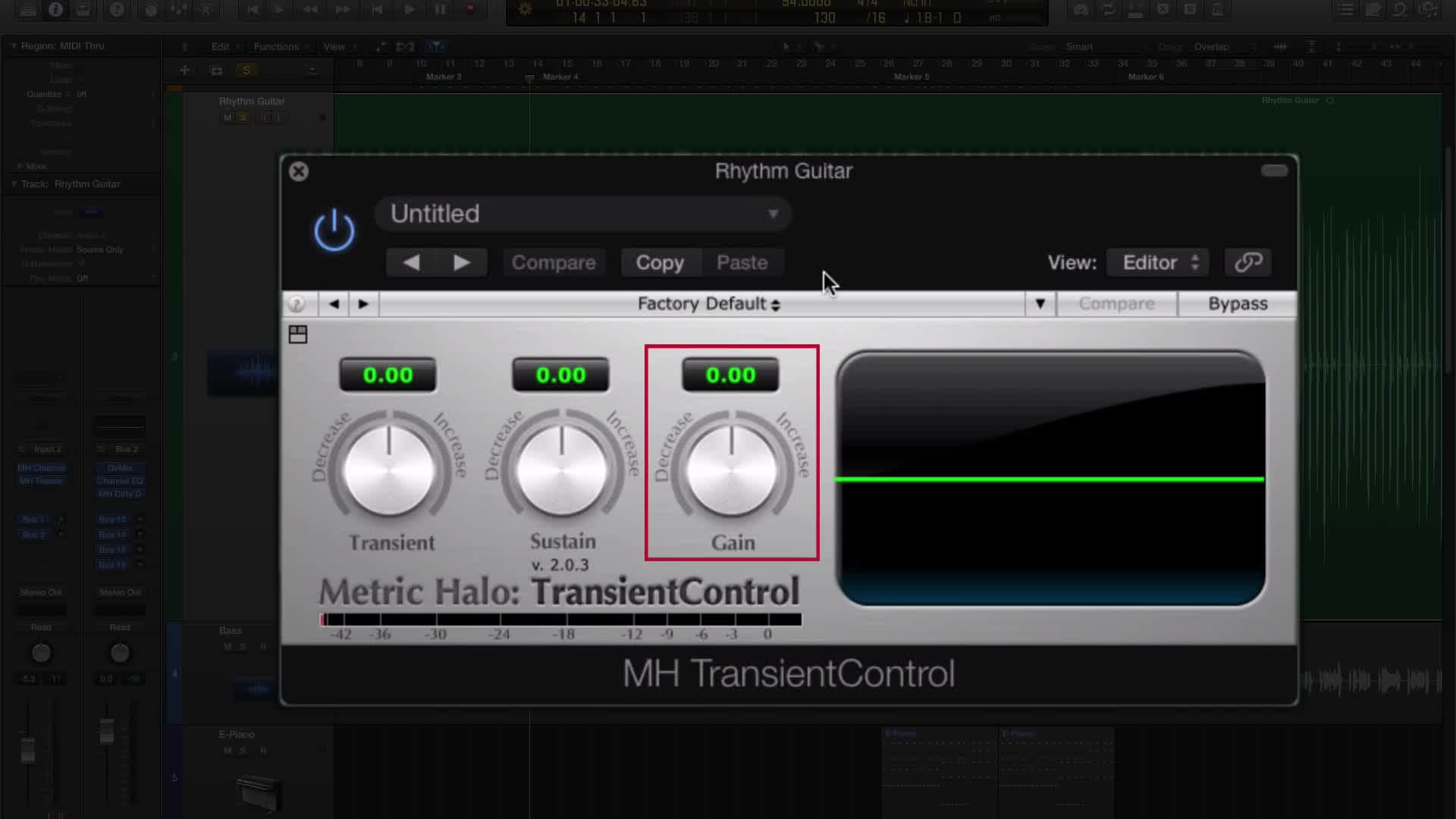Click the Sustain value field 0.00

(560, 375)
